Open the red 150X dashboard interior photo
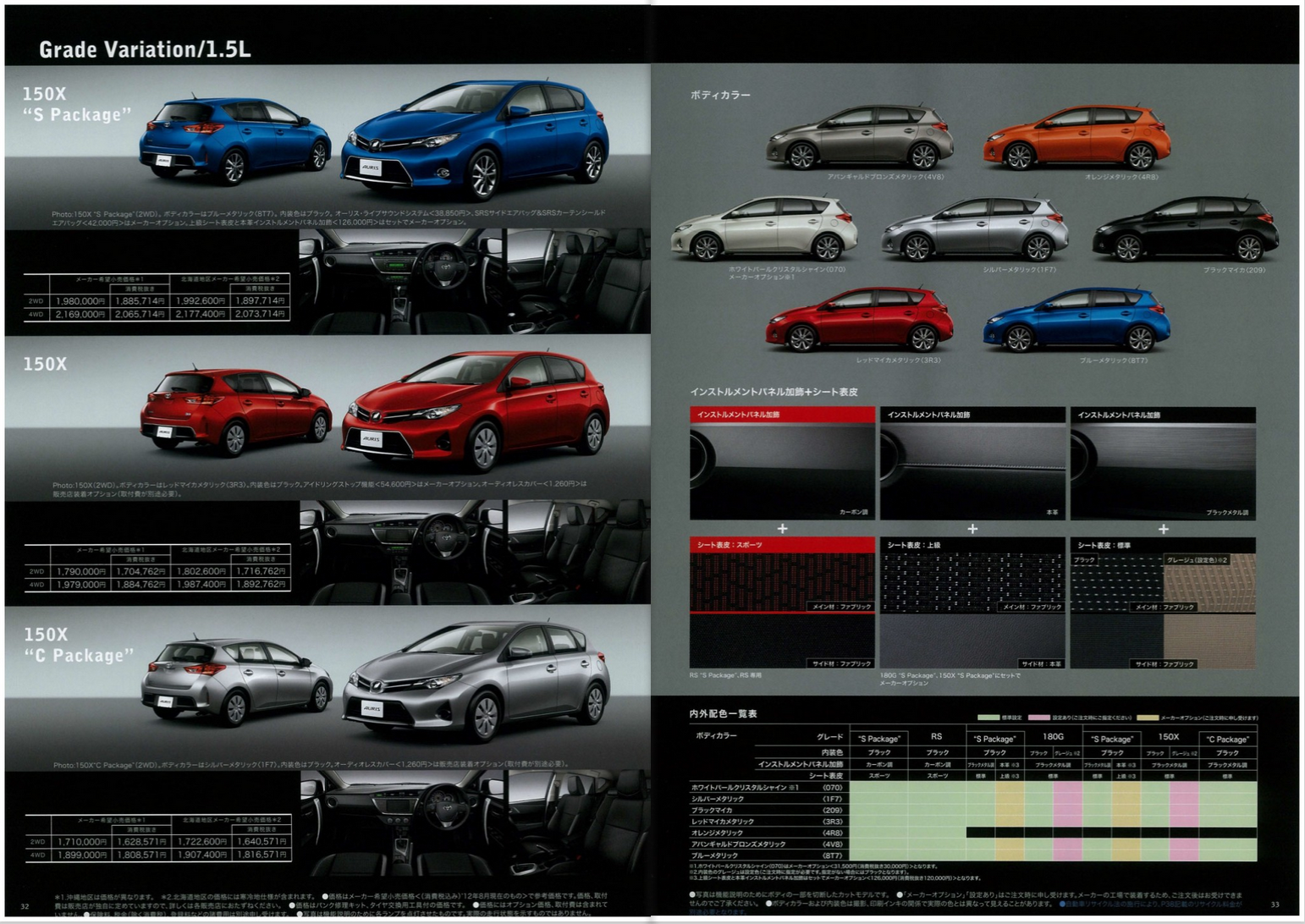This screenshot has width=1305, height=924. click(402, 550)
